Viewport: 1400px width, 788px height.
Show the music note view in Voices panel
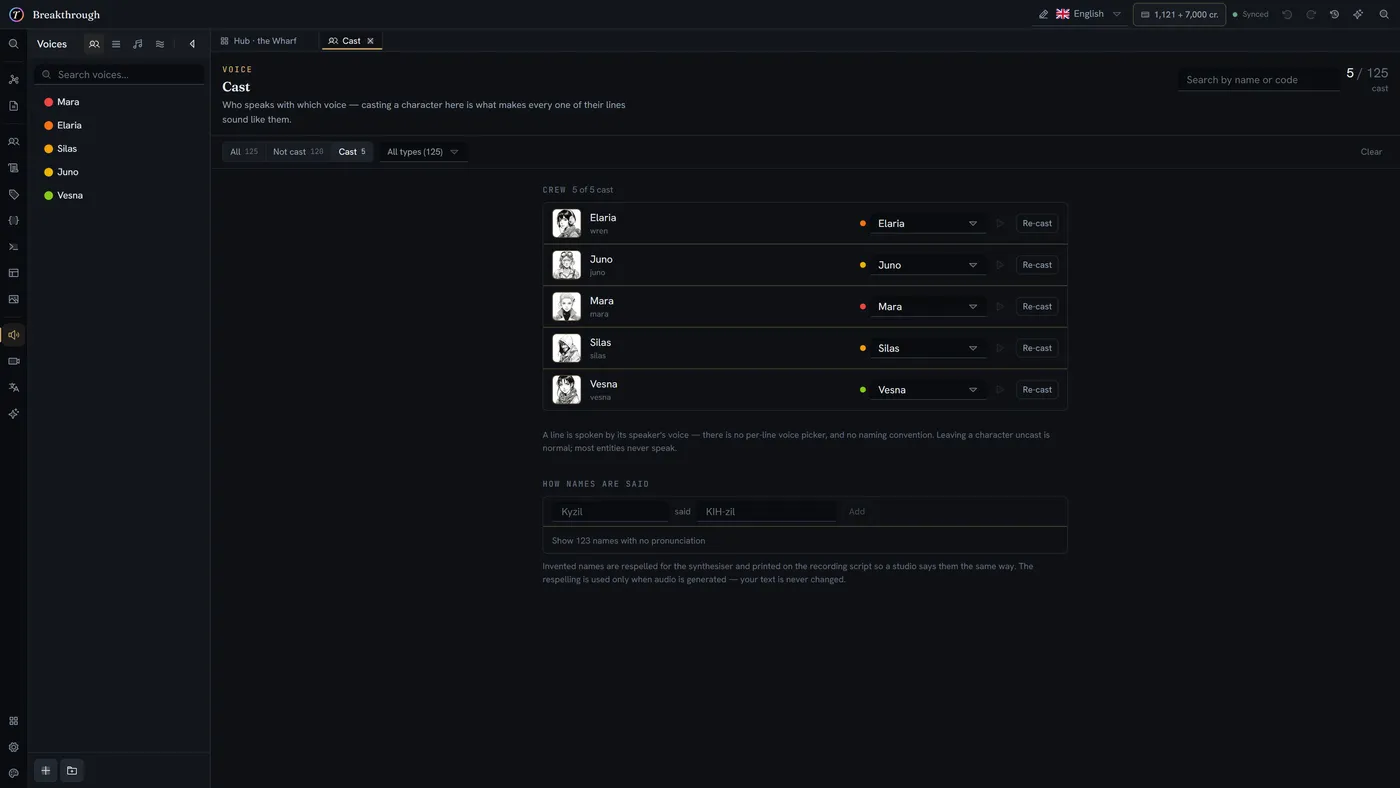[x=138, y=44]
